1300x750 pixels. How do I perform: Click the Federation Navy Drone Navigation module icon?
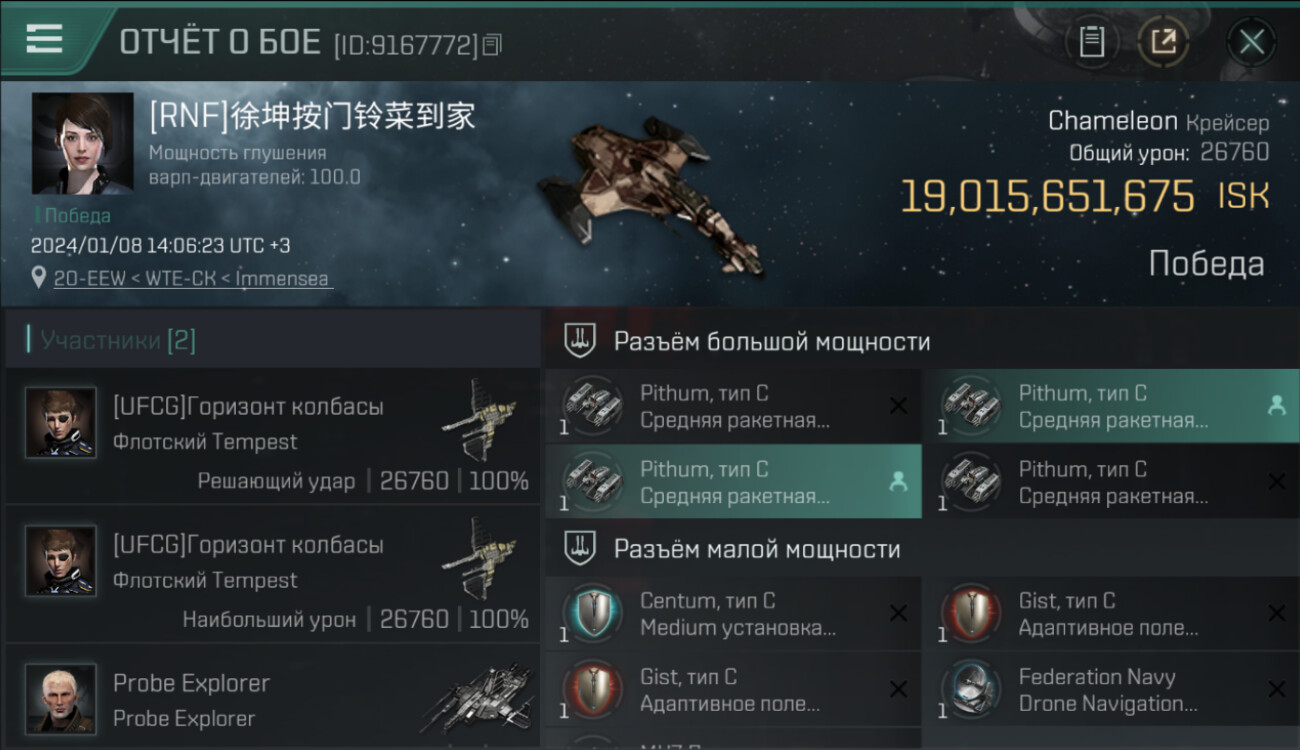click(971, 690)
